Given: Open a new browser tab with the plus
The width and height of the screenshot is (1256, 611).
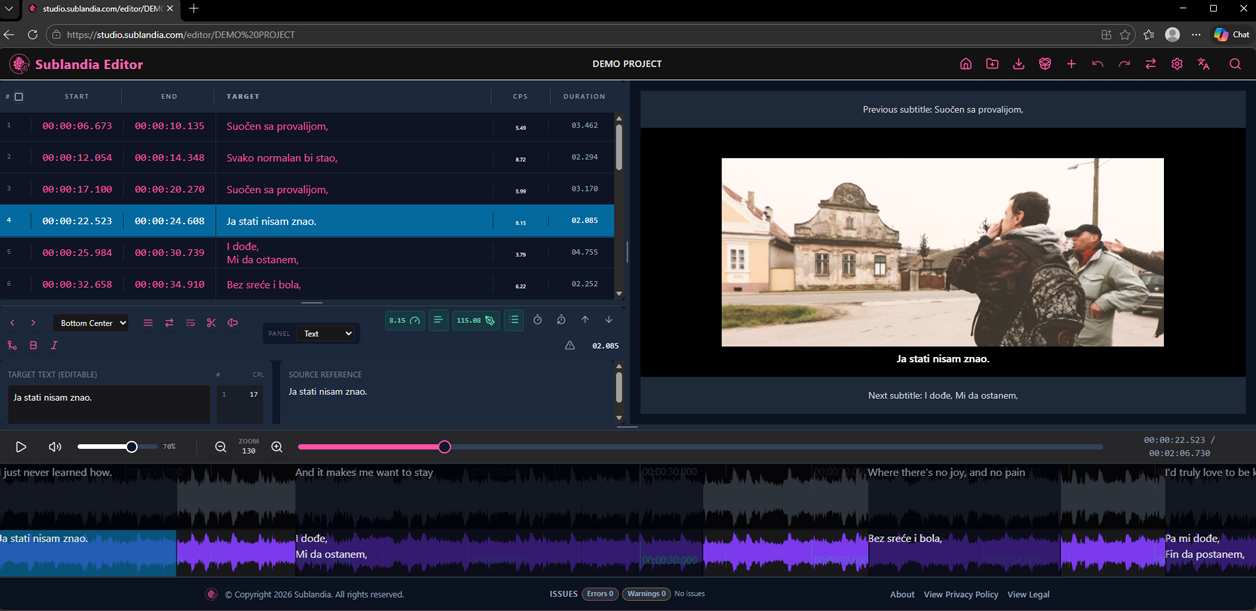Looking at the screenshot, I should [x=193, y=8].
